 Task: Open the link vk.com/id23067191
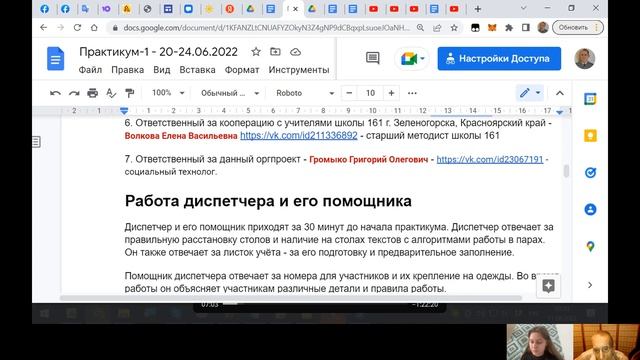click(x=490, y=159)
